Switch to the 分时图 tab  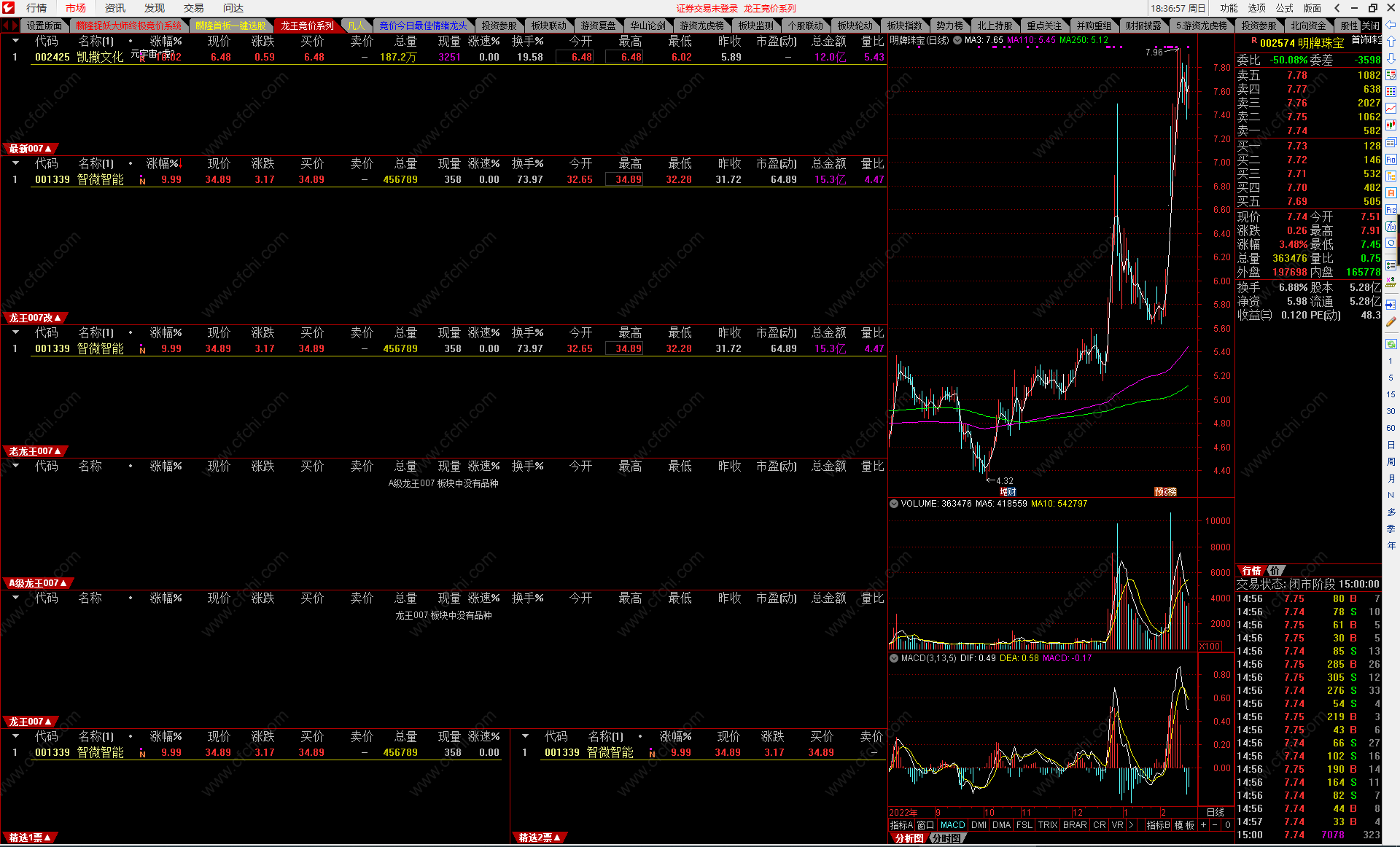click(946, 838)
